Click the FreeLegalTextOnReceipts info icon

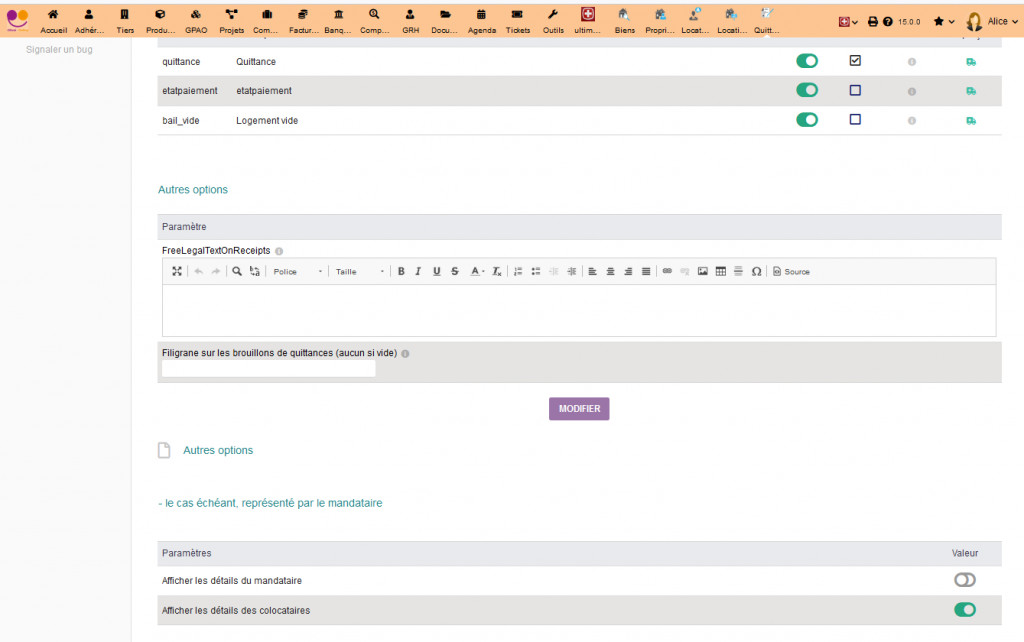(279, 251)
